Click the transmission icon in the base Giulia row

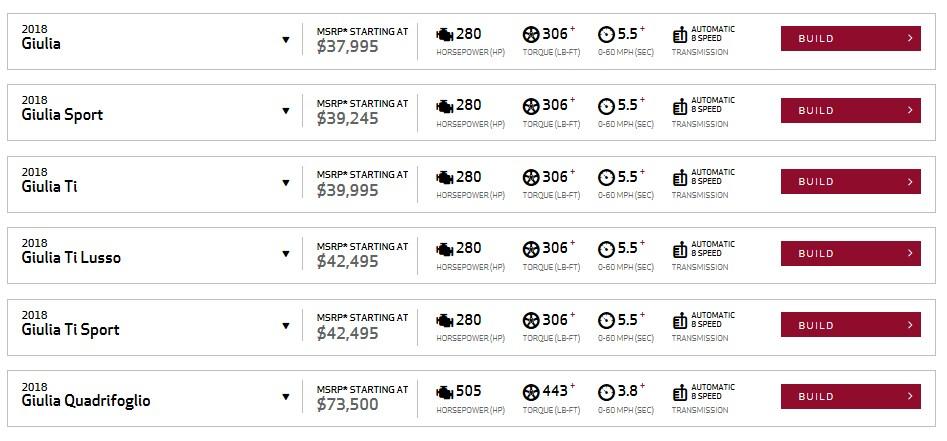click(680, 34)
